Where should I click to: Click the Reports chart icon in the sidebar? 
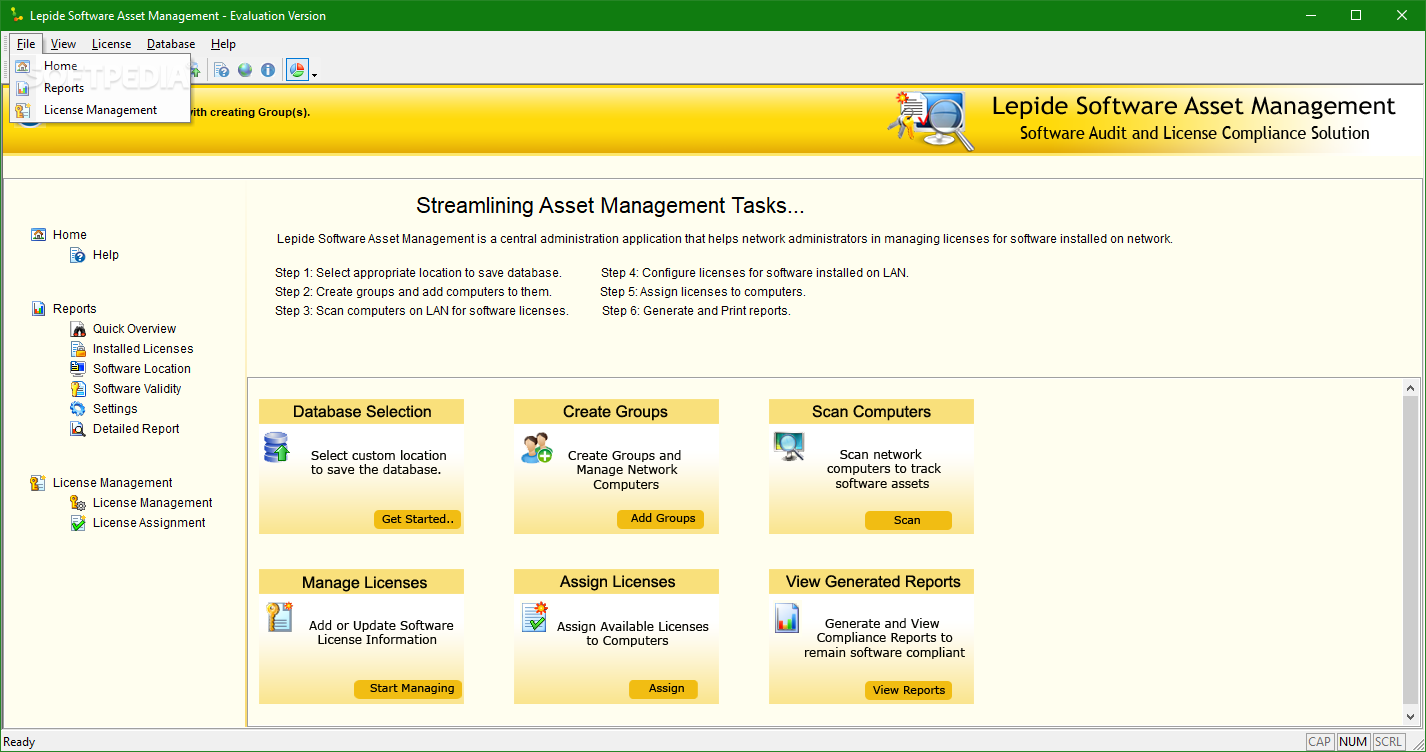pyautogui.click(x=38, y=309)
